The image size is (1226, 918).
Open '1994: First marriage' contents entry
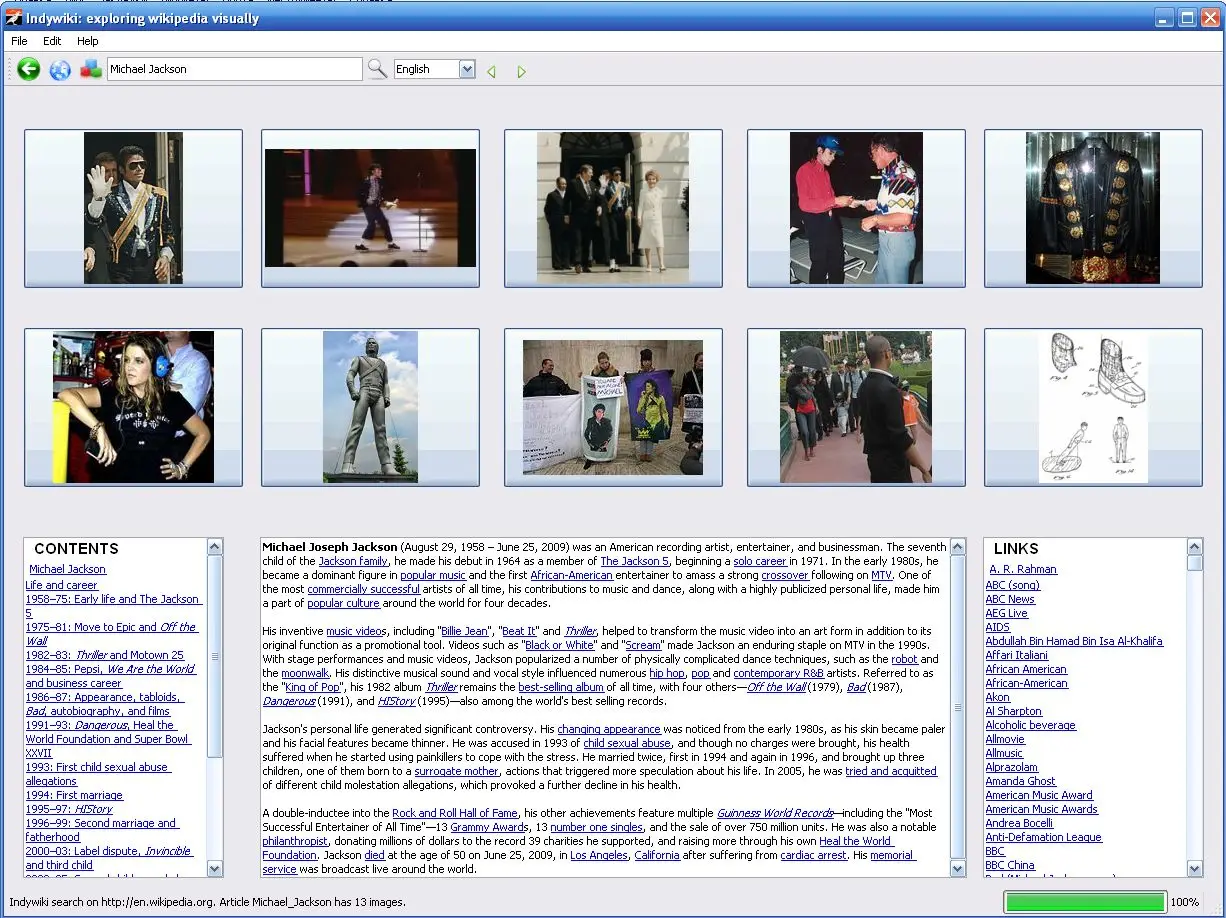tap(74, 795)
